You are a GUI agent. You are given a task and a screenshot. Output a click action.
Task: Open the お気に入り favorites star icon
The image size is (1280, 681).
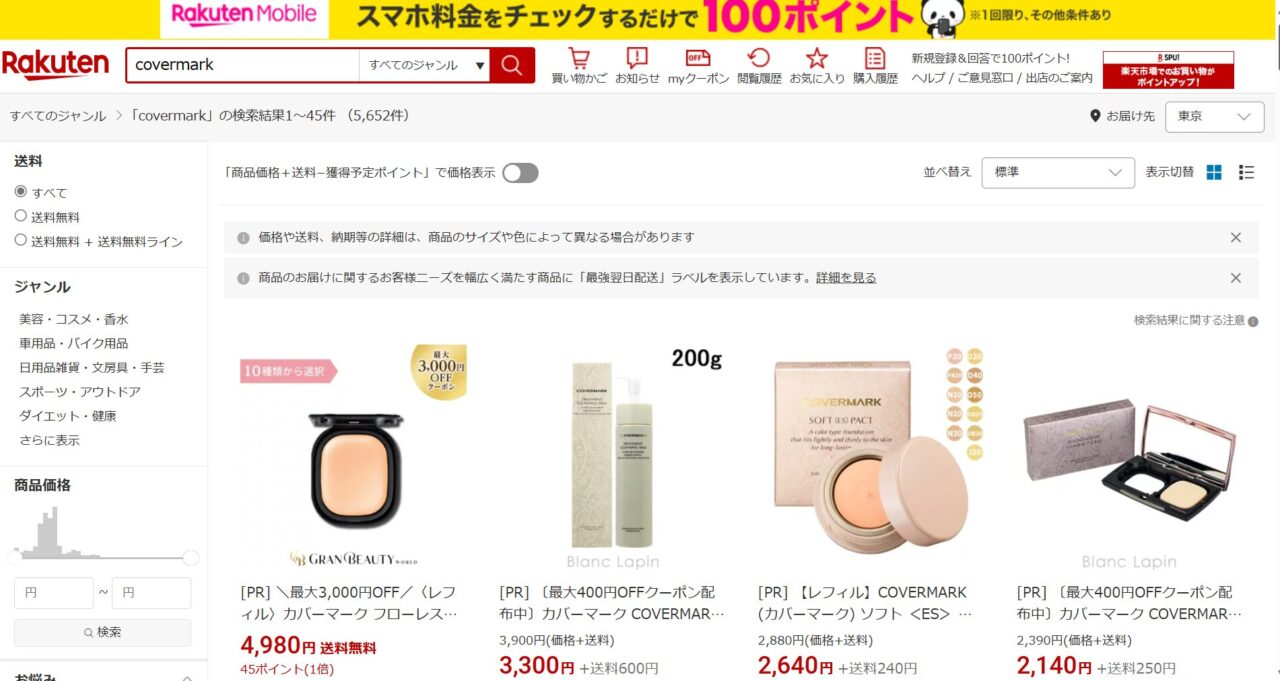coord(817,66)
